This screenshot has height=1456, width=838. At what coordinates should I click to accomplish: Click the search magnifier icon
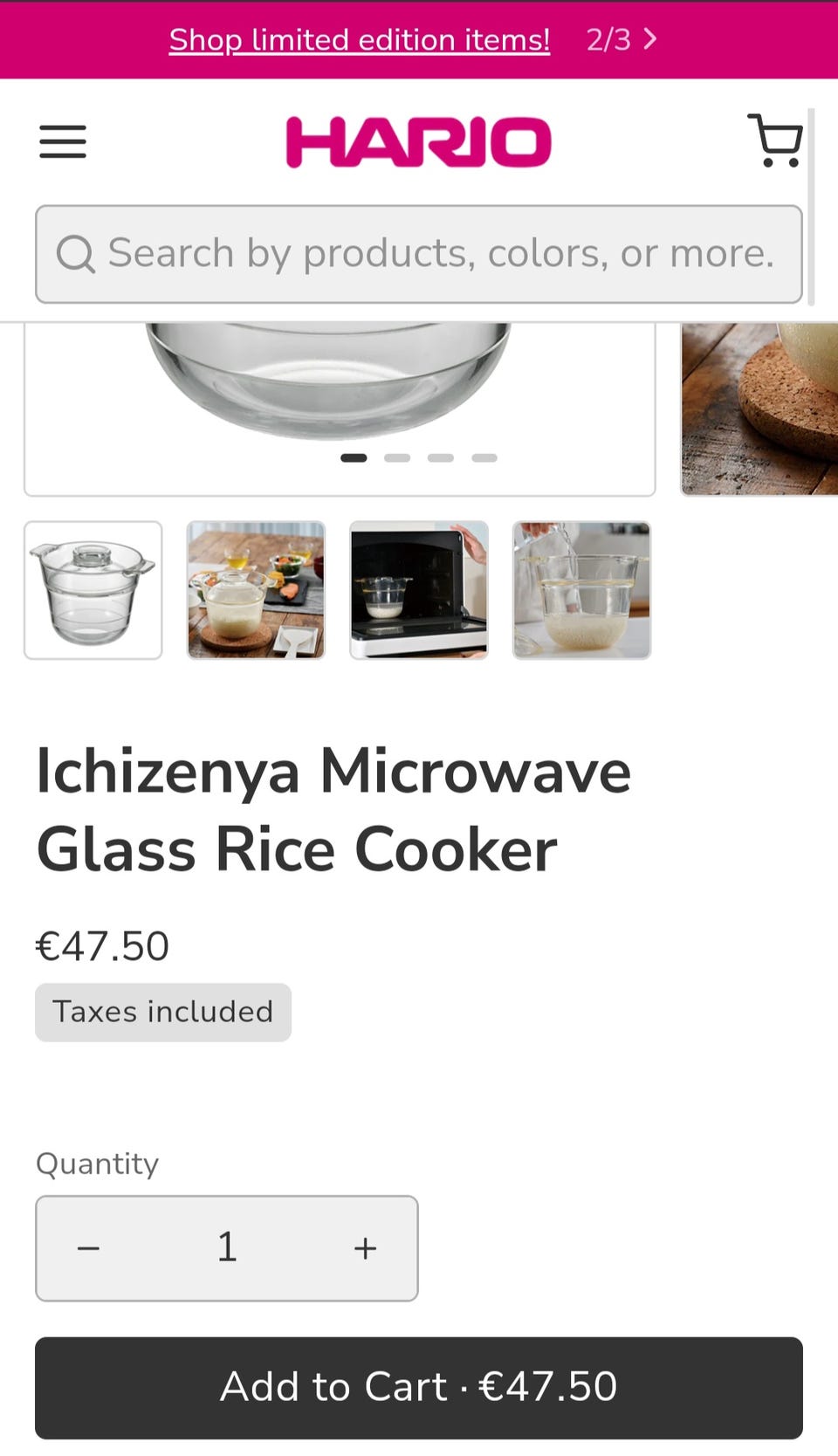(x=76, y=255)
